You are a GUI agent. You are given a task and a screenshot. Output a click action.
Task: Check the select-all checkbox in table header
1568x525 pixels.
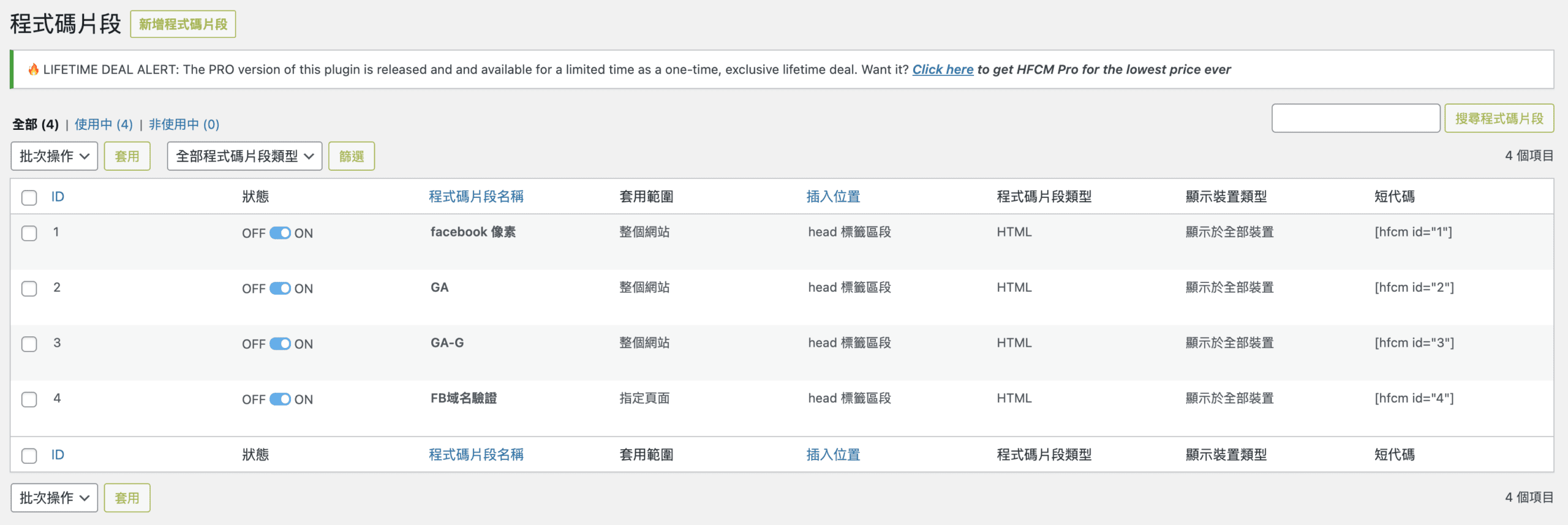pyautogui.click(x=29, y=197)
